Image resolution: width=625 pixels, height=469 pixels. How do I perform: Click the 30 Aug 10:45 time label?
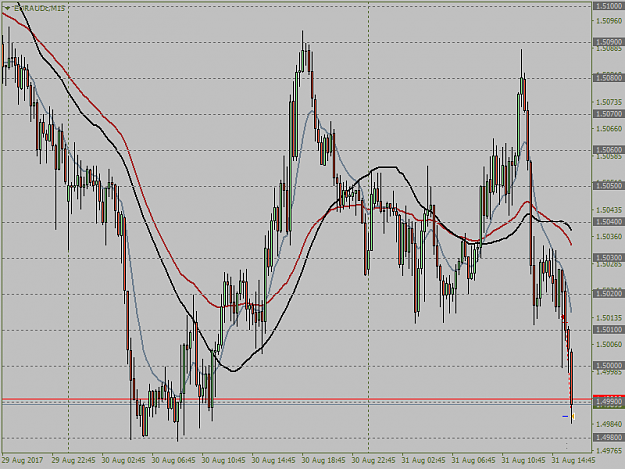coord(224,460)
